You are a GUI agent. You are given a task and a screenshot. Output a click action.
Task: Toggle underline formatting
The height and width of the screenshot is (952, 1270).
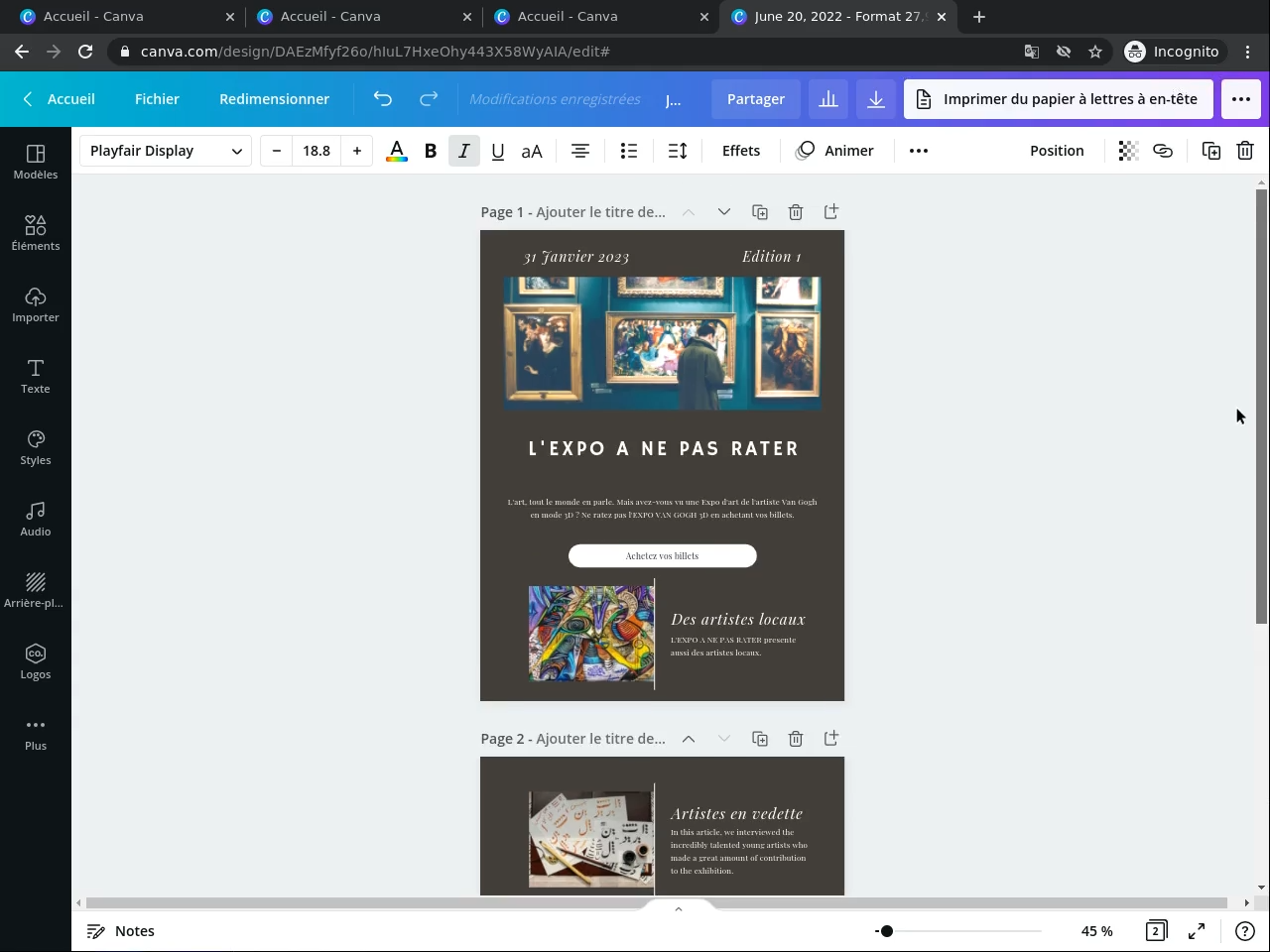click(x=498, y=151)
